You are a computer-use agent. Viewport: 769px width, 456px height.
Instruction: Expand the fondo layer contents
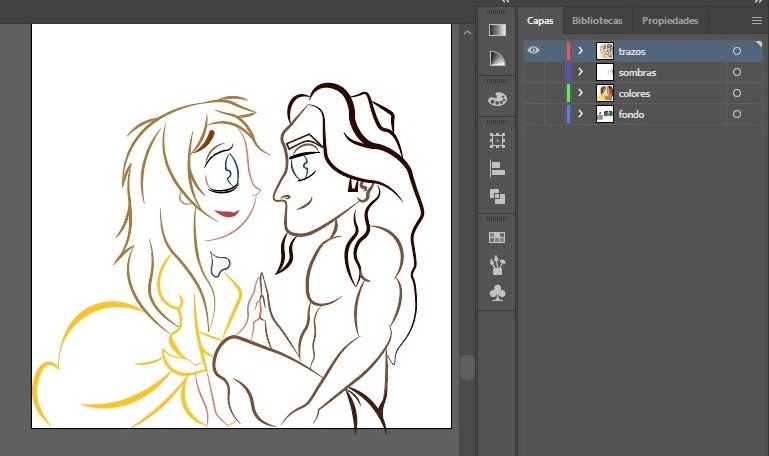click(x=581, y=114)
